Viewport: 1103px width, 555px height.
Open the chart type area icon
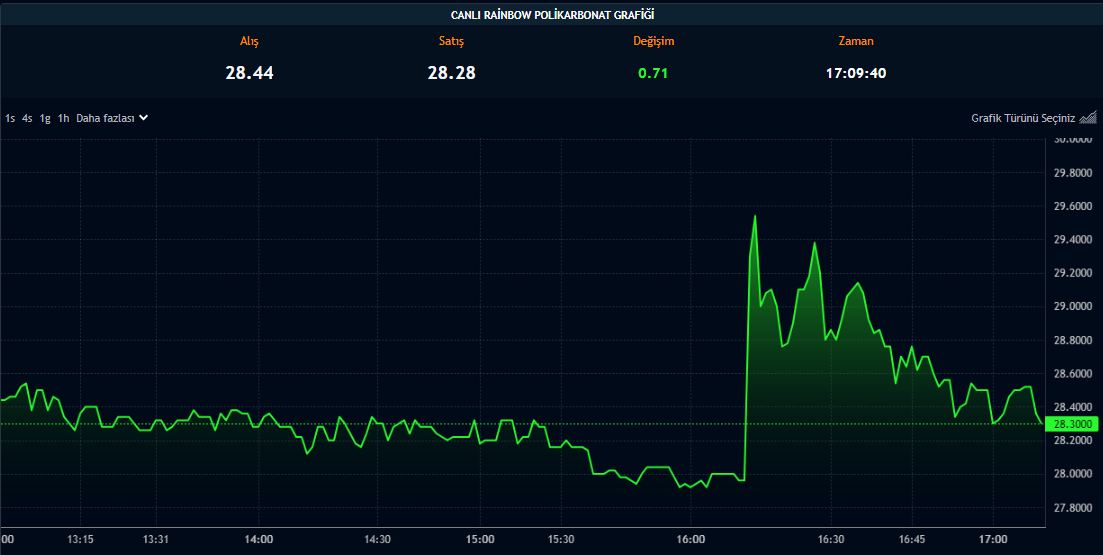click(x=1087, y=117)
